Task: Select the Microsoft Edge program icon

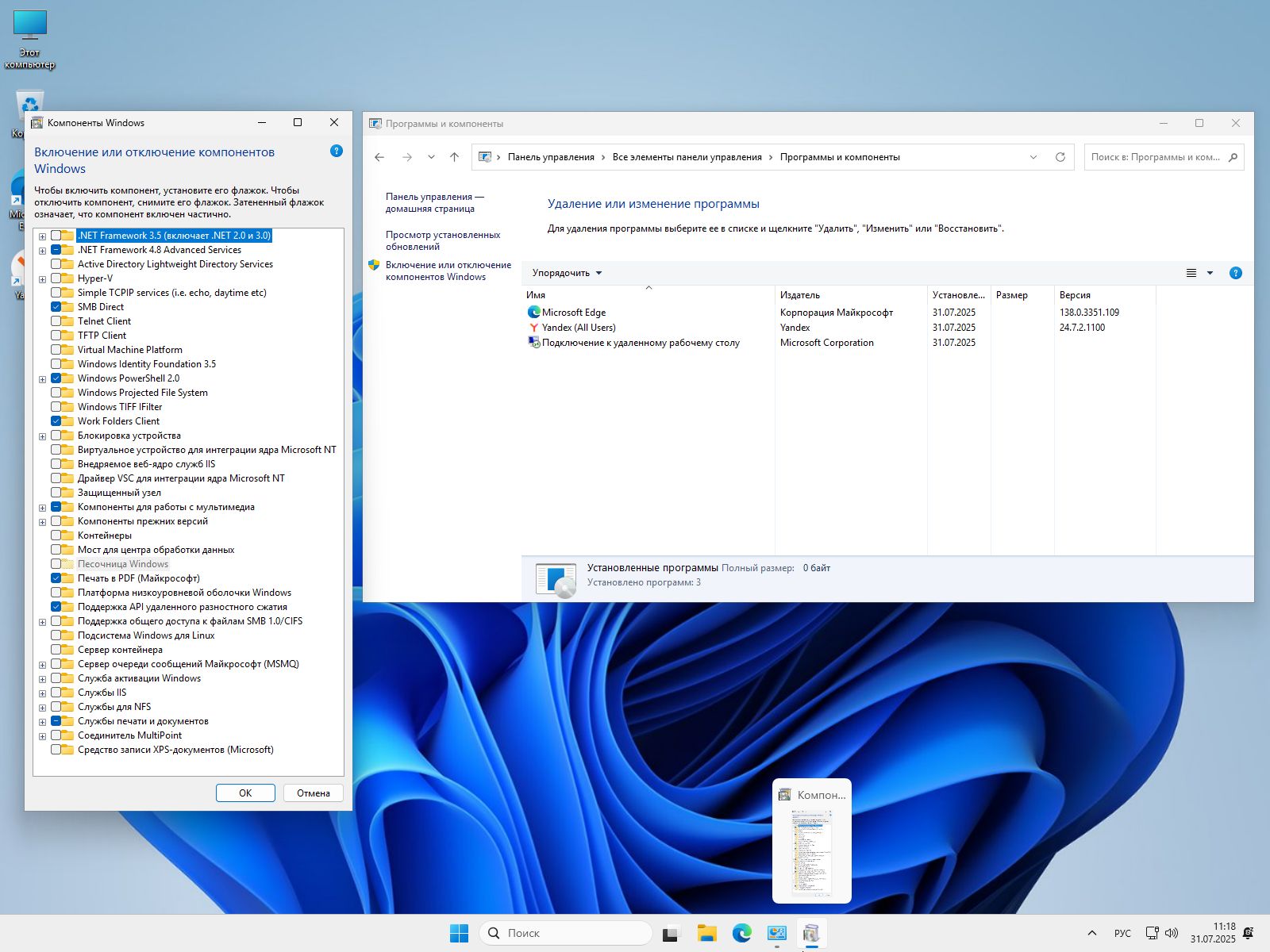Action: coord(533,313)
